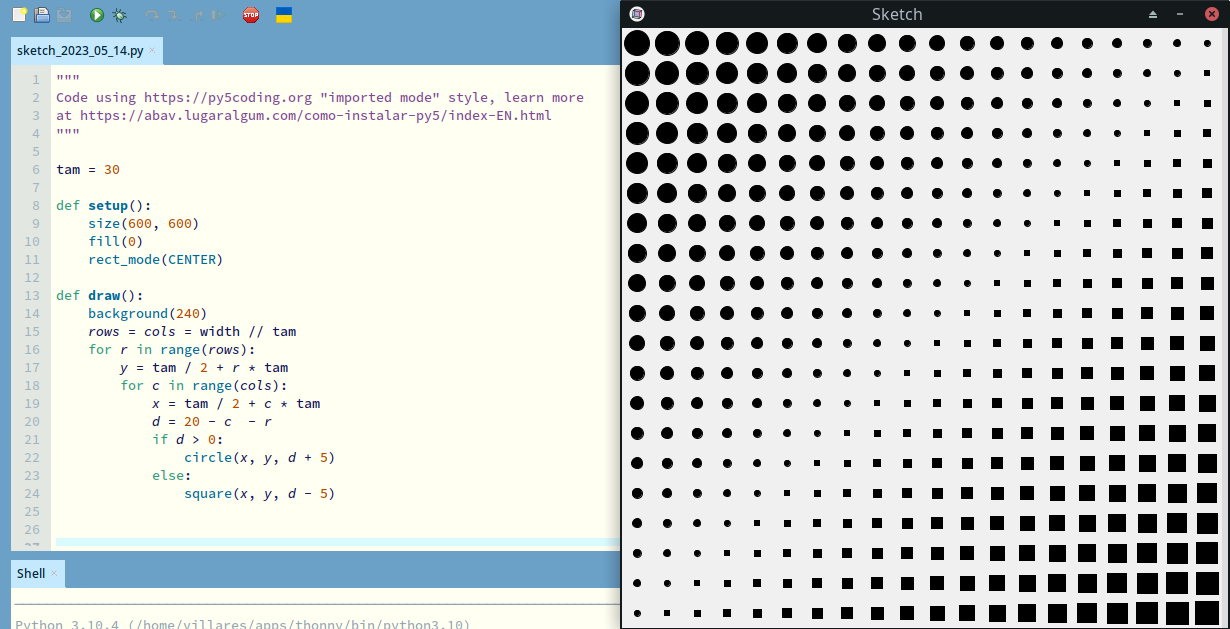Viewport: 1230px width, 629px height.
Task: Close the Shell panel tab
Action: click(x=55, y=574)
